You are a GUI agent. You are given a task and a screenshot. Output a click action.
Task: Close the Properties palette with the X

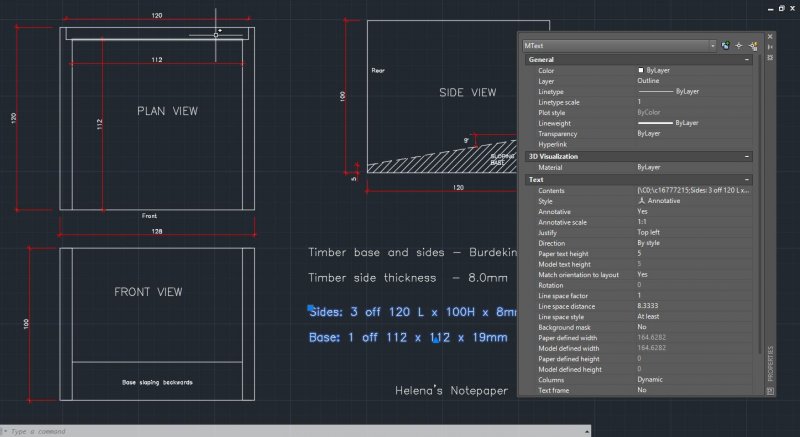(x=770, y=36)
